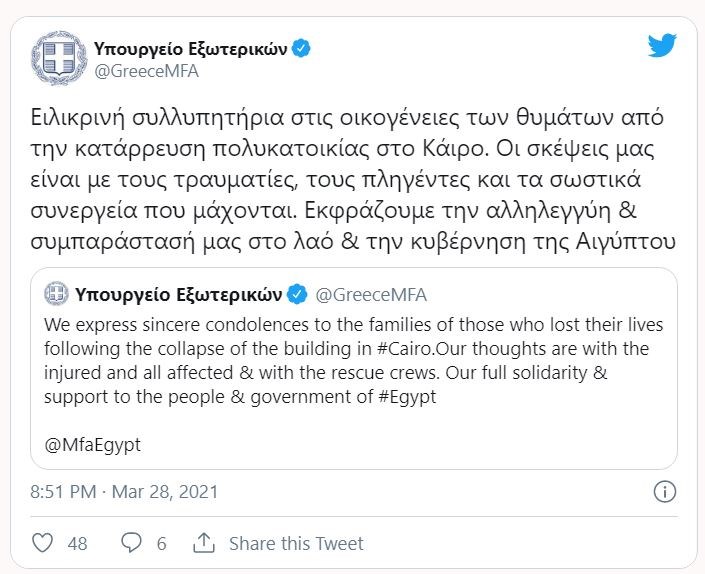View the 48 likes count
705x574 pixels.
77,544
